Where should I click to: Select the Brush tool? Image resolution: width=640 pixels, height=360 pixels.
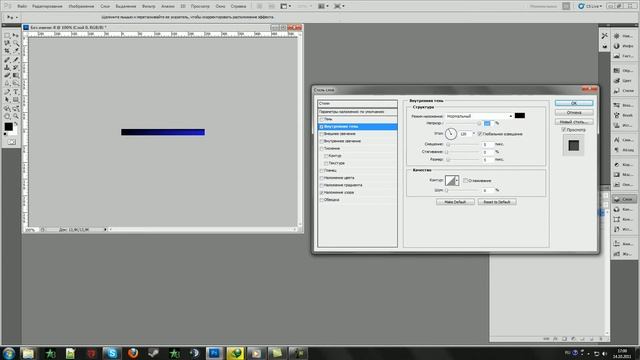(16, 60)
